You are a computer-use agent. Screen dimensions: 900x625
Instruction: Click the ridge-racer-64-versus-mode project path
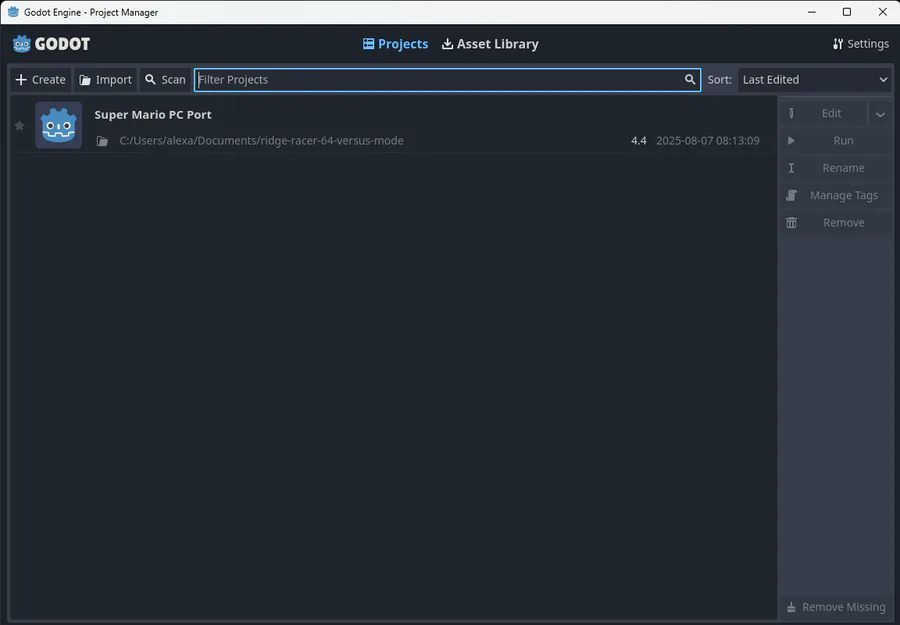click(261, 141)
